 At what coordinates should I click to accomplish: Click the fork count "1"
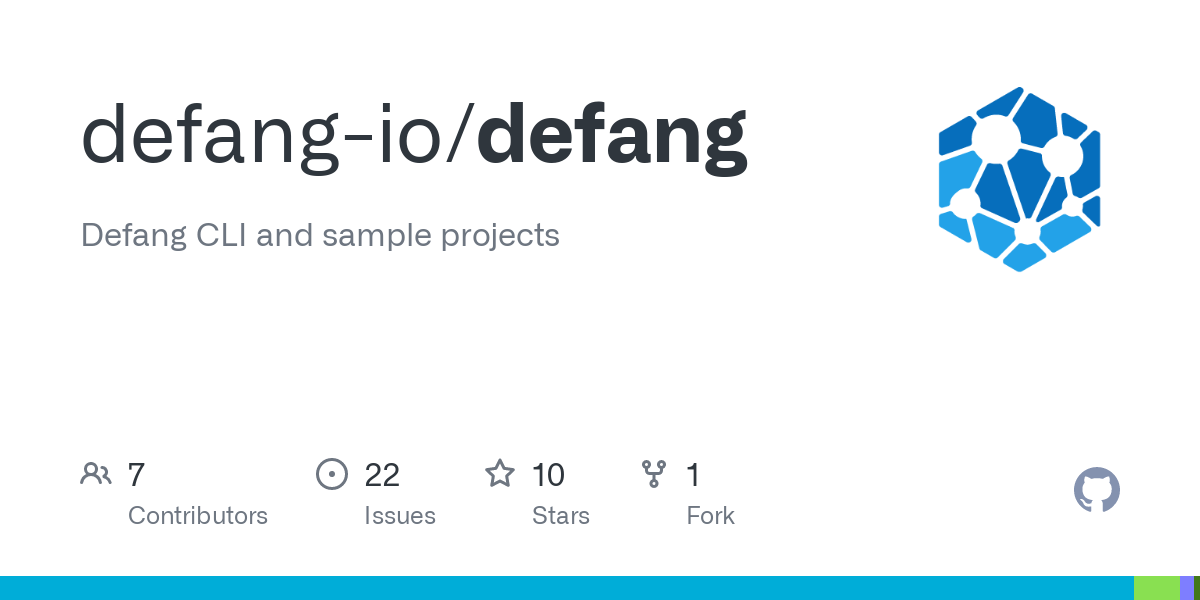coord(693,474)
